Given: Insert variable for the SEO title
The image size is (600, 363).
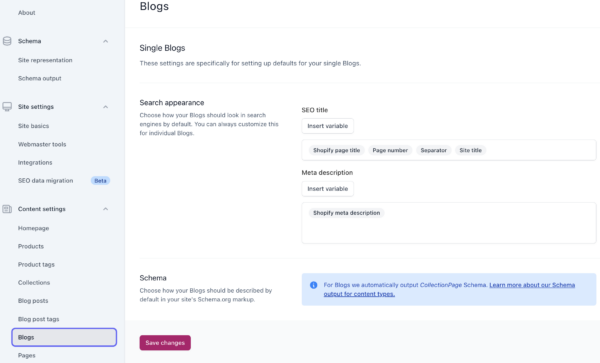Looking at the screenshot, I should [328, 126].
